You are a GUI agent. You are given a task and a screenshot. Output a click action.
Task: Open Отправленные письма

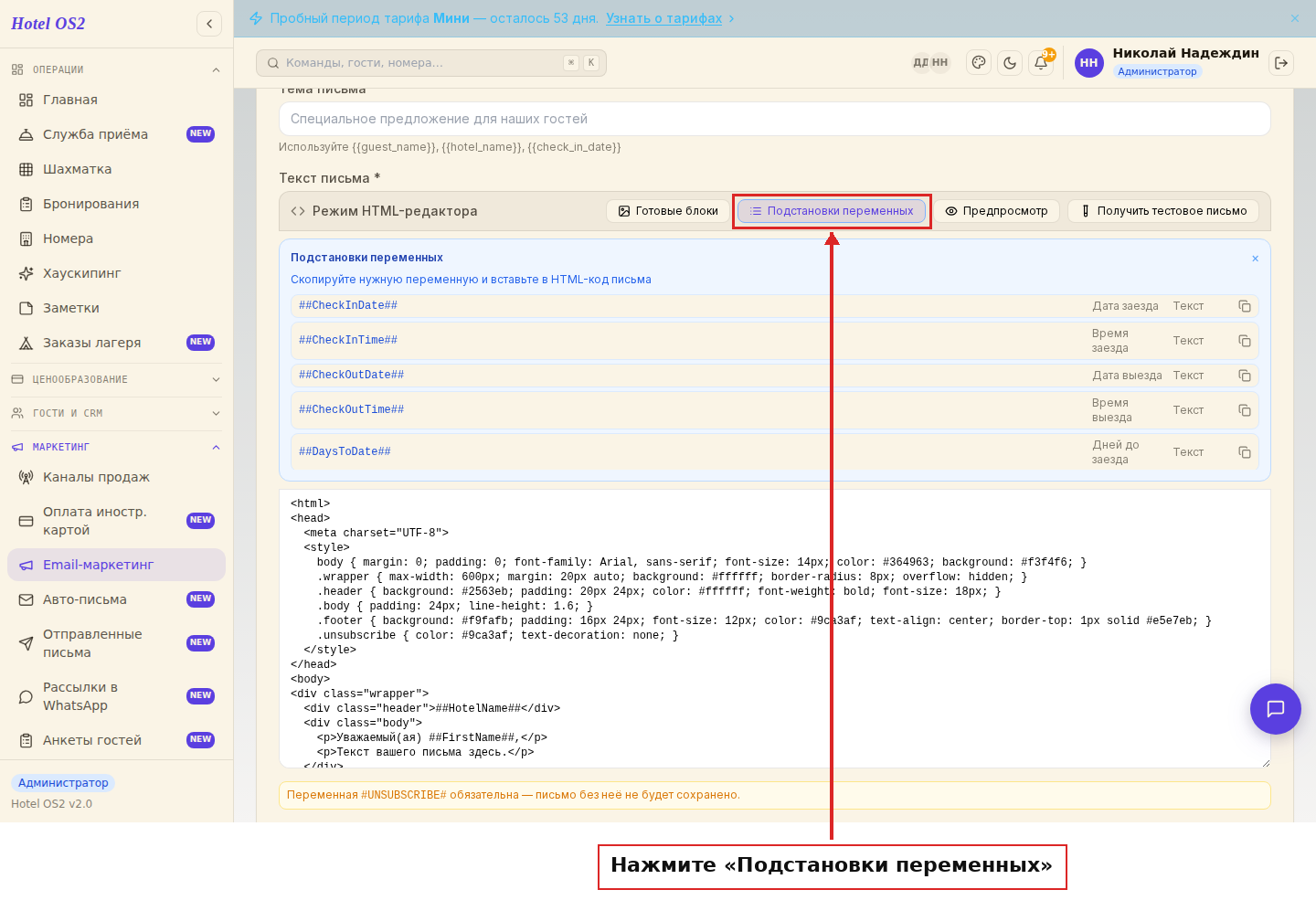click(116, 643)
